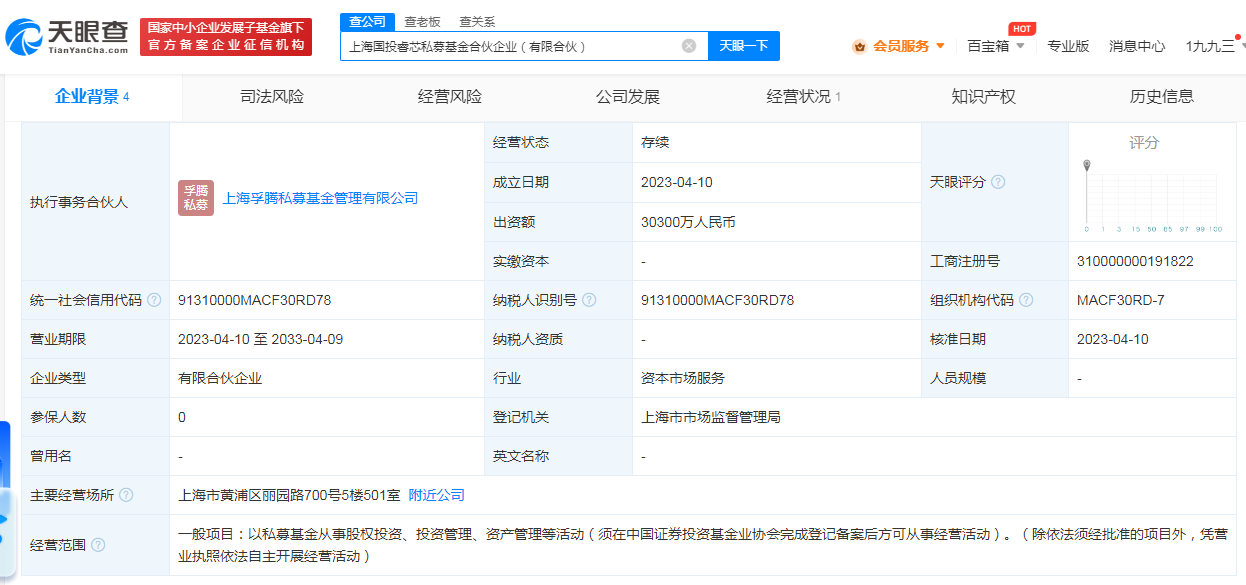This screenshot has height=585, width=1246.
Task: Open the 经营风险 tab
Action: coord(450,97)
